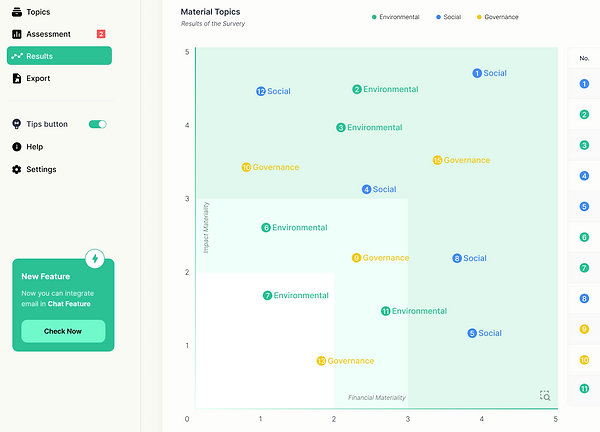Click the Help info icon
The image size is (600, 432).
pyautogui.click(x=17, y=147)
